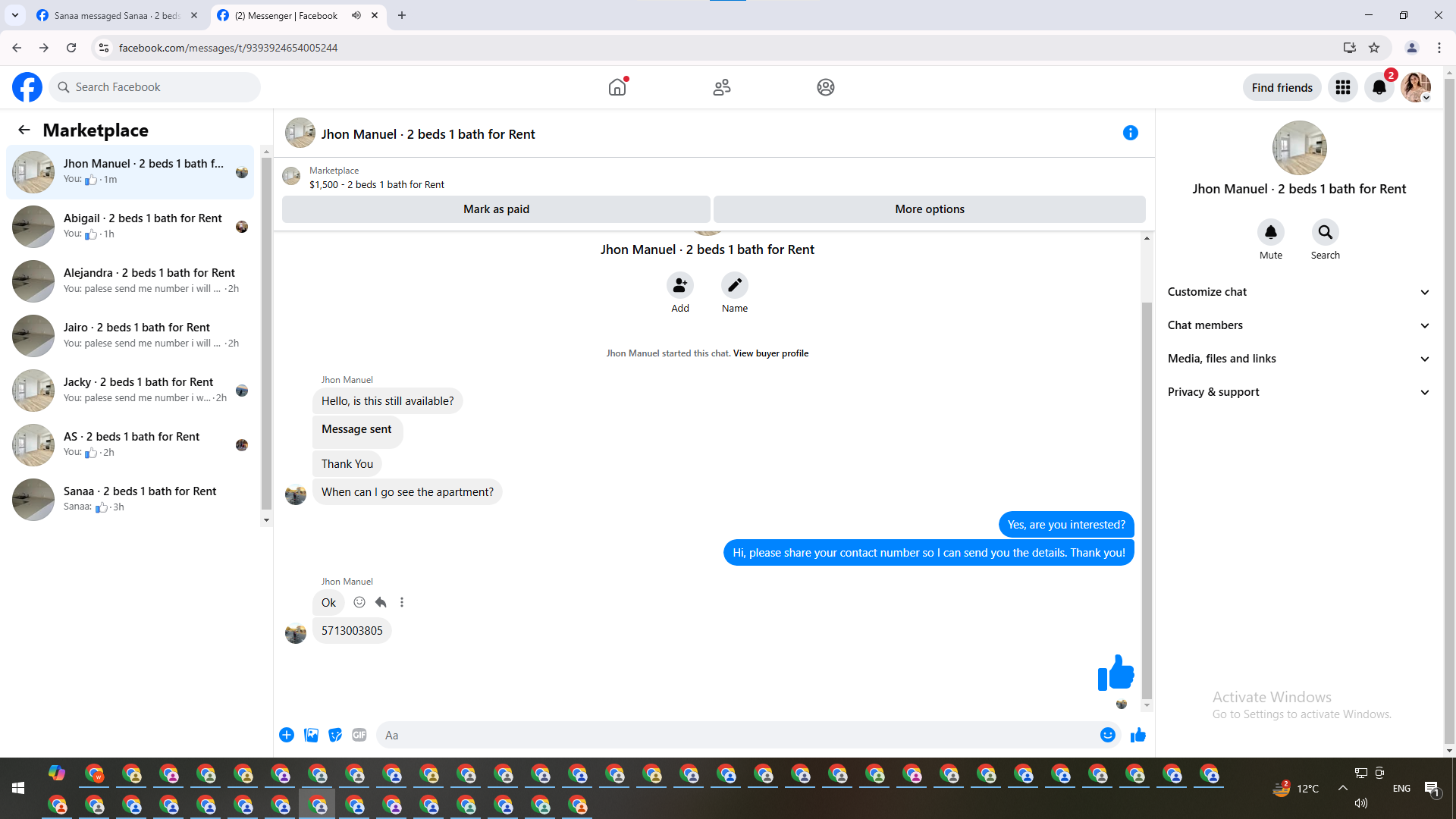This screenshot has height=819, width=1456.
Task: Bookmark this page with star icon
Action: (1374, 48)
